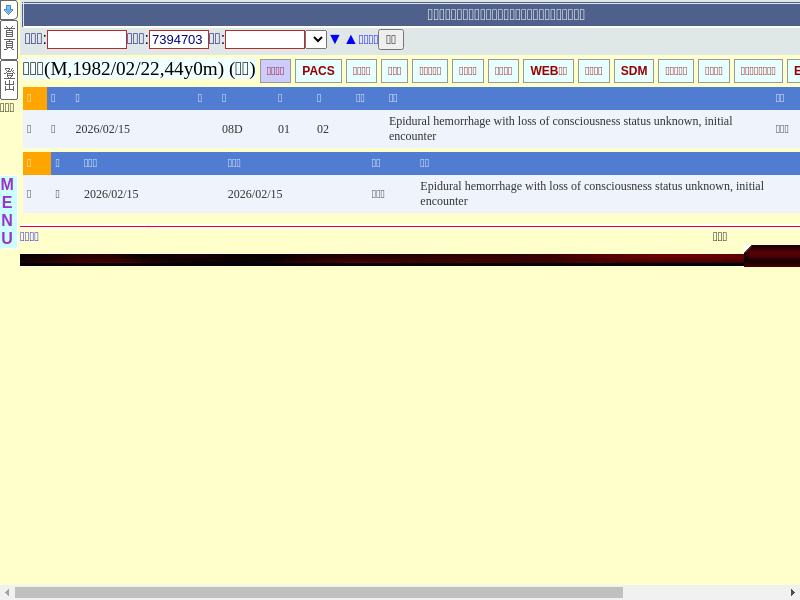Click the field containing 7394703
800x600 pixels.
(178, 39)
